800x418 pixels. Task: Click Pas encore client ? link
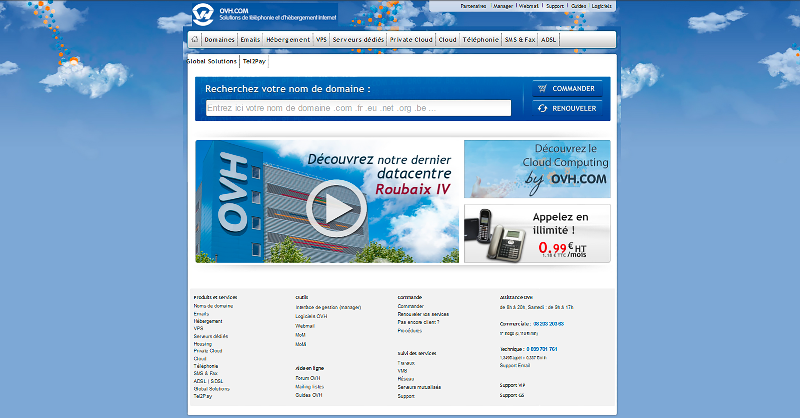pos(418,323)
